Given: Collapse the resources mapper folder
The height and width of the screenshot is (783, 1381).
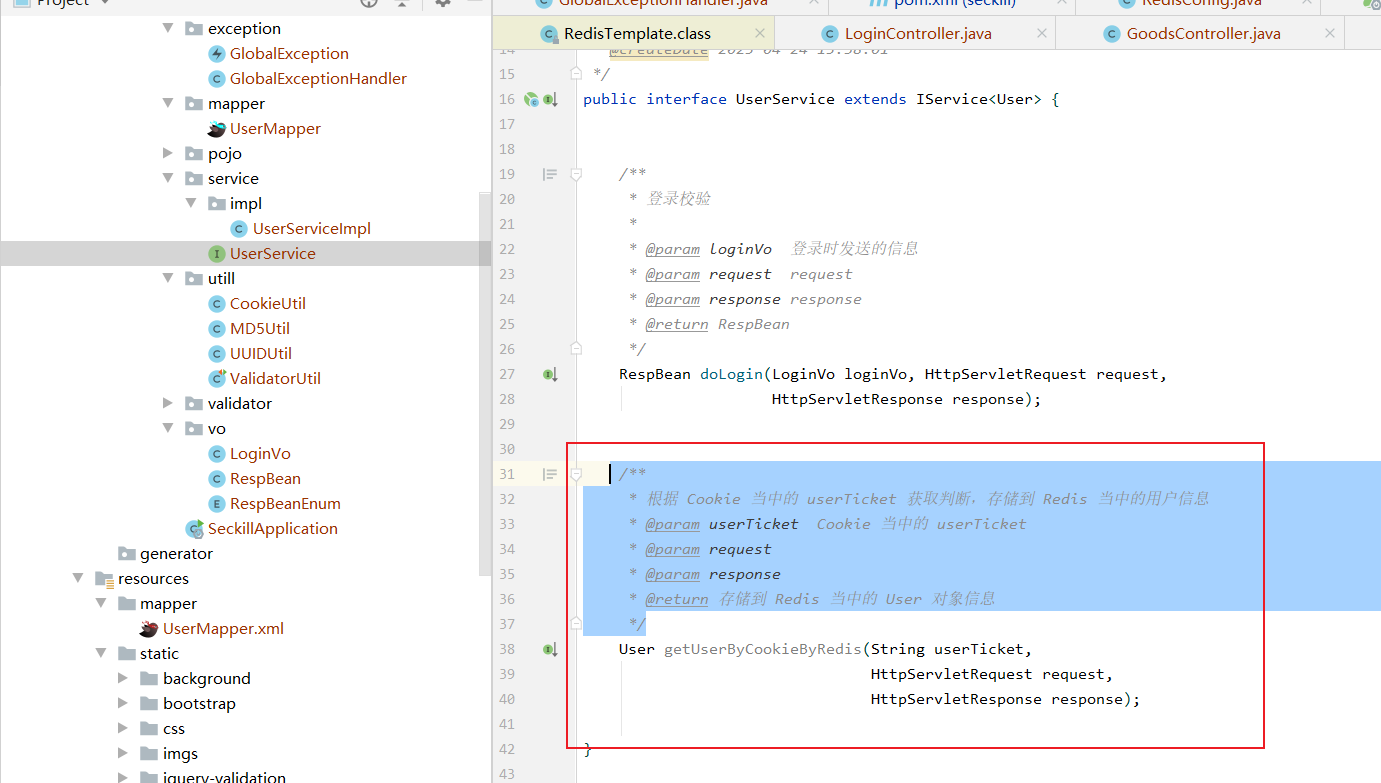Looking at the screenshot, I should click(100, 603).
